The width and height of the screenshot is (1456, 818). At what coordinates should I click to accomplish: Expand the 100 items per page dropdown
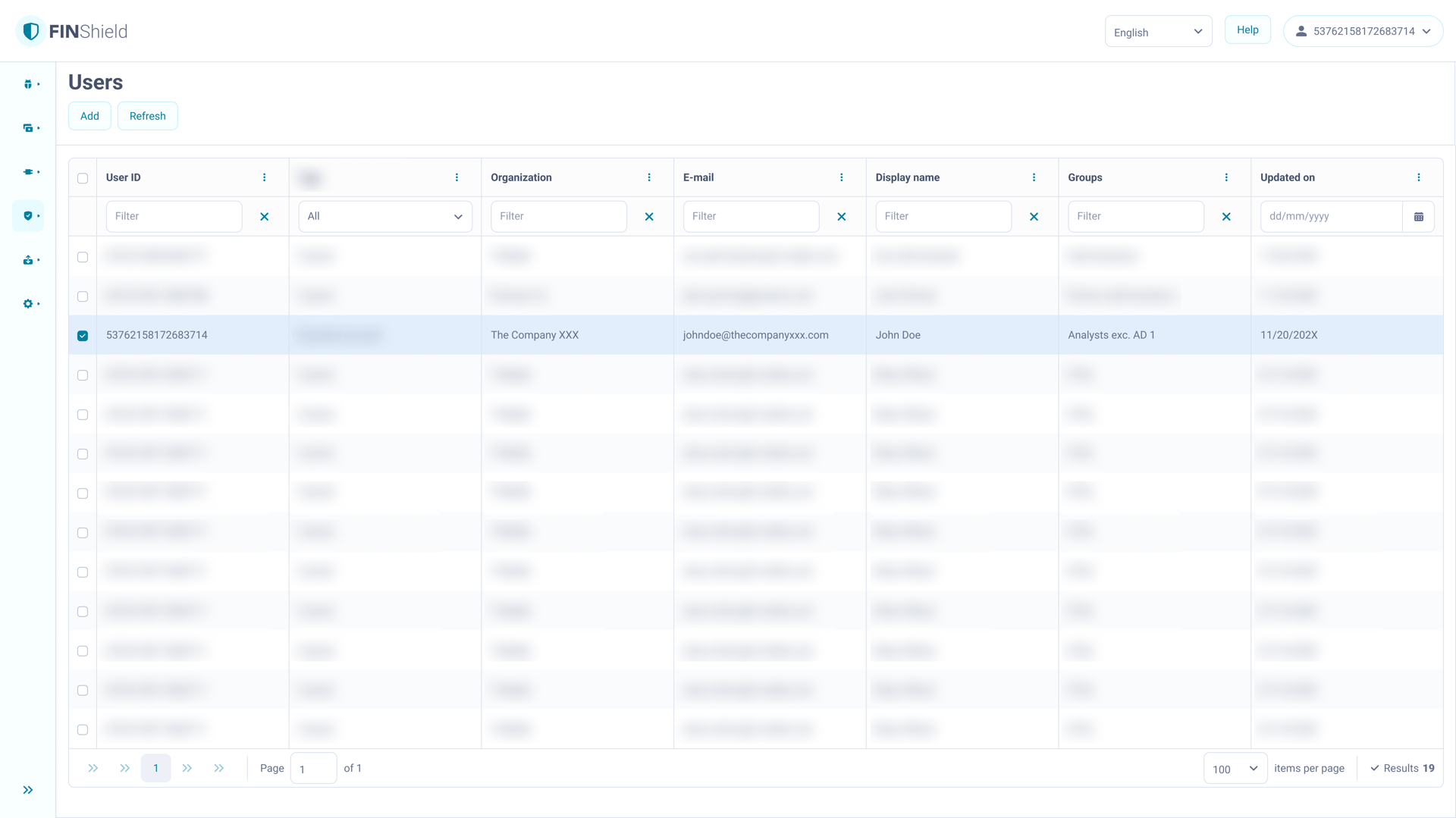pos(1235,769)
